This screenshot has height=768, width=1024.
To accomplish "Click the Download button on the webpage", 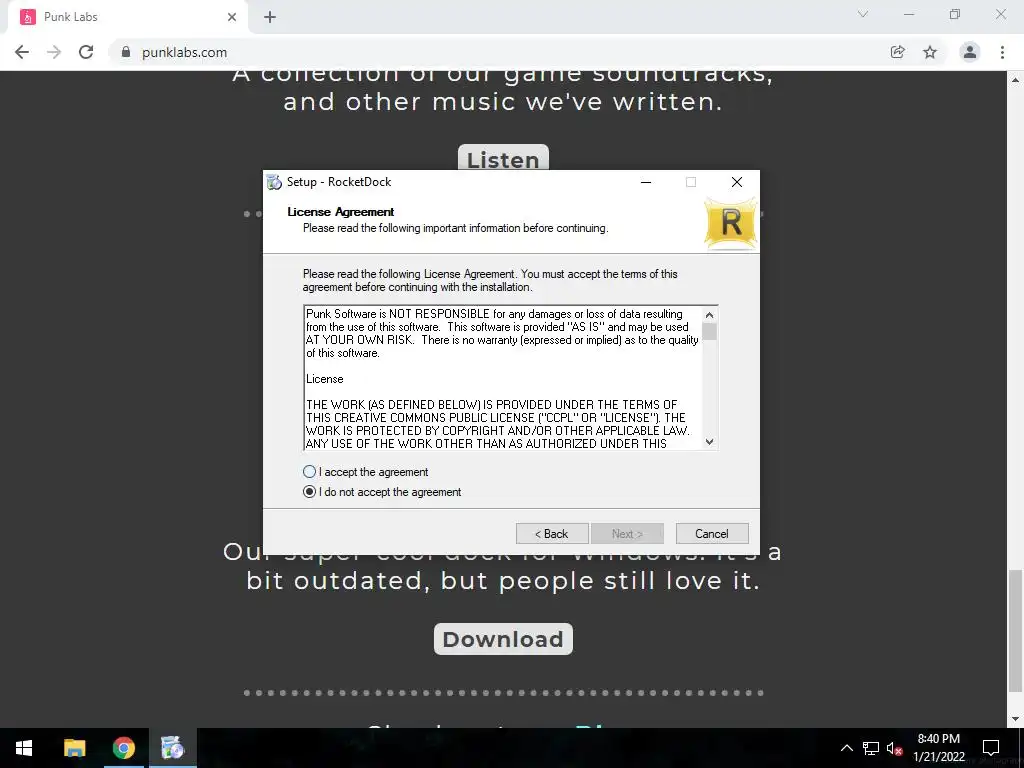I will click(503, 639).
